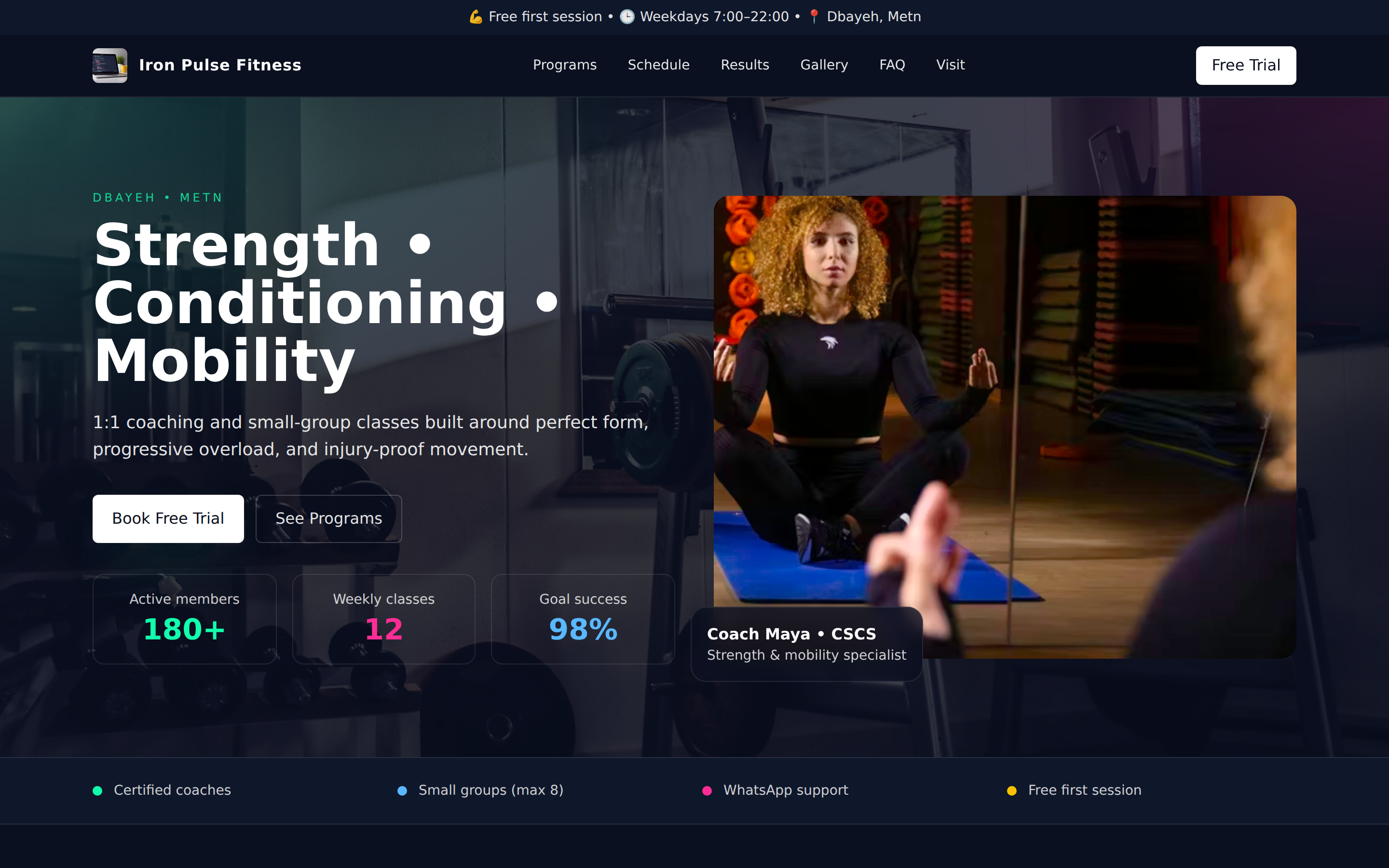Click the Book Free Trial button
This screenshot has width=1389, height=868.
pyautogui.click(x=168, y=518)
